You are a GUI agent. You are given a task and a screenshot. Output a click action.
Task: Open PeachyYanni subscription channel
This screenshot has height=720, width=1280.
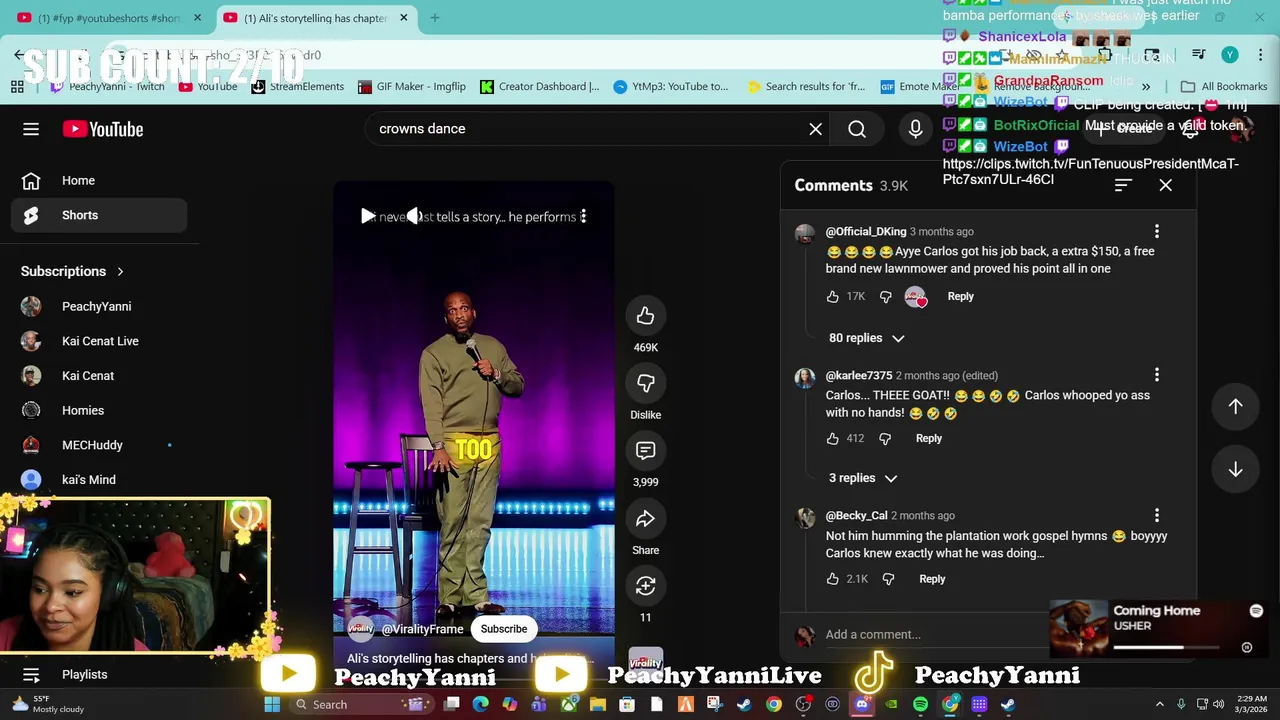pyautogui.click(x=99, y=306)
